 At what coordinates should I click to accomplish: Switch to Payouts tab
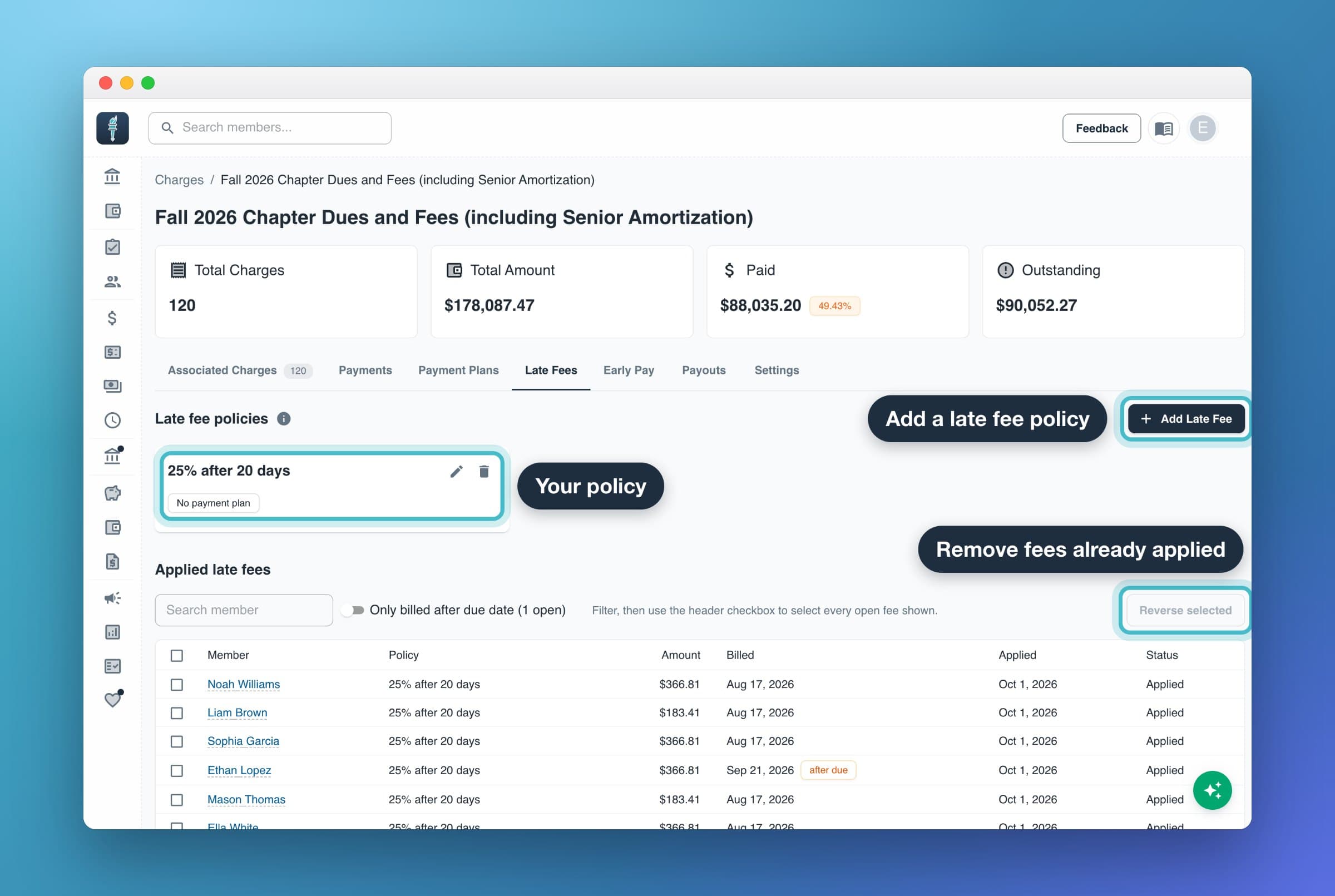704,370
